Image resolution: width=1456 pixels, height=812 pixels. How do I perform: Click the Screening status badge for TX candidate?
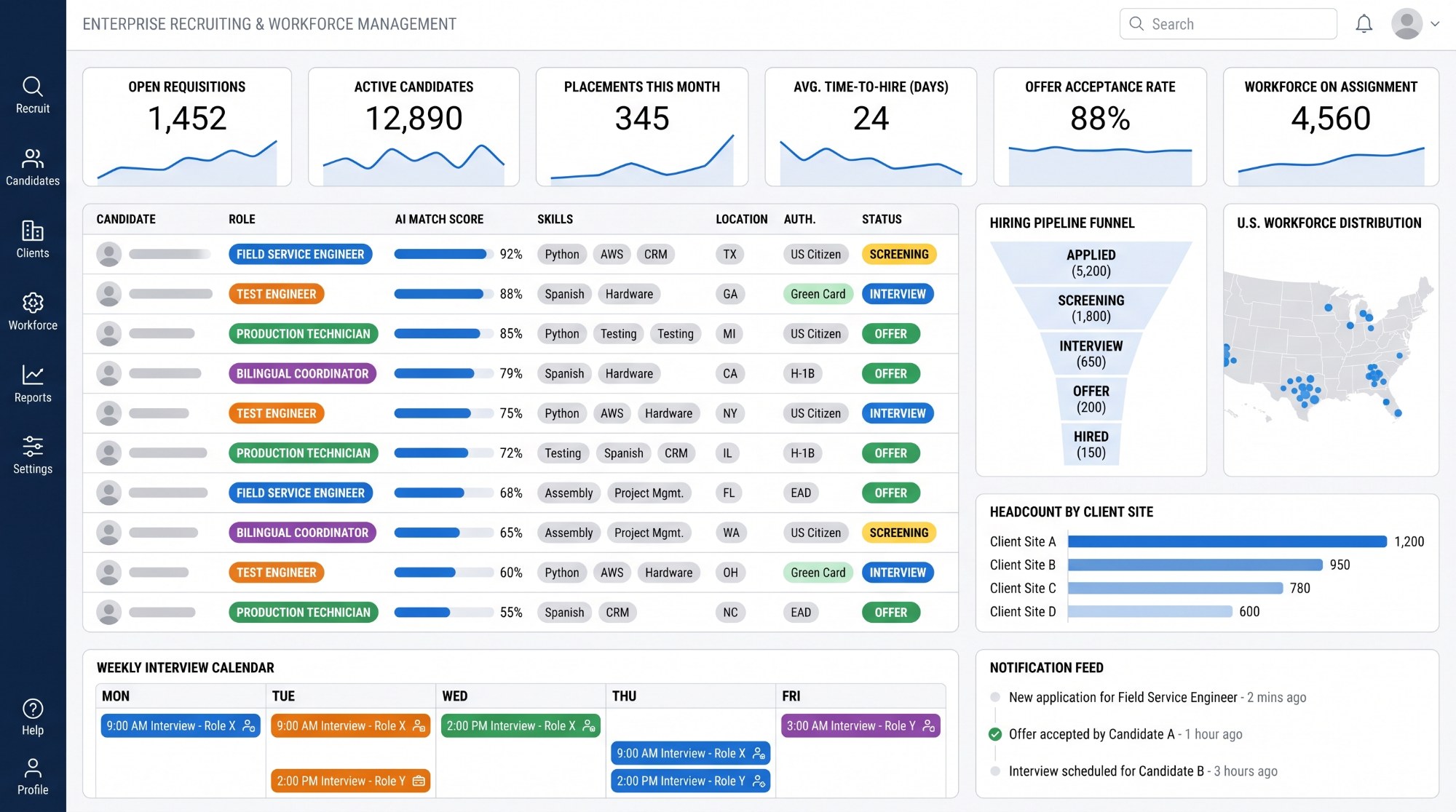pyautogui.click(x=898, y=254)
